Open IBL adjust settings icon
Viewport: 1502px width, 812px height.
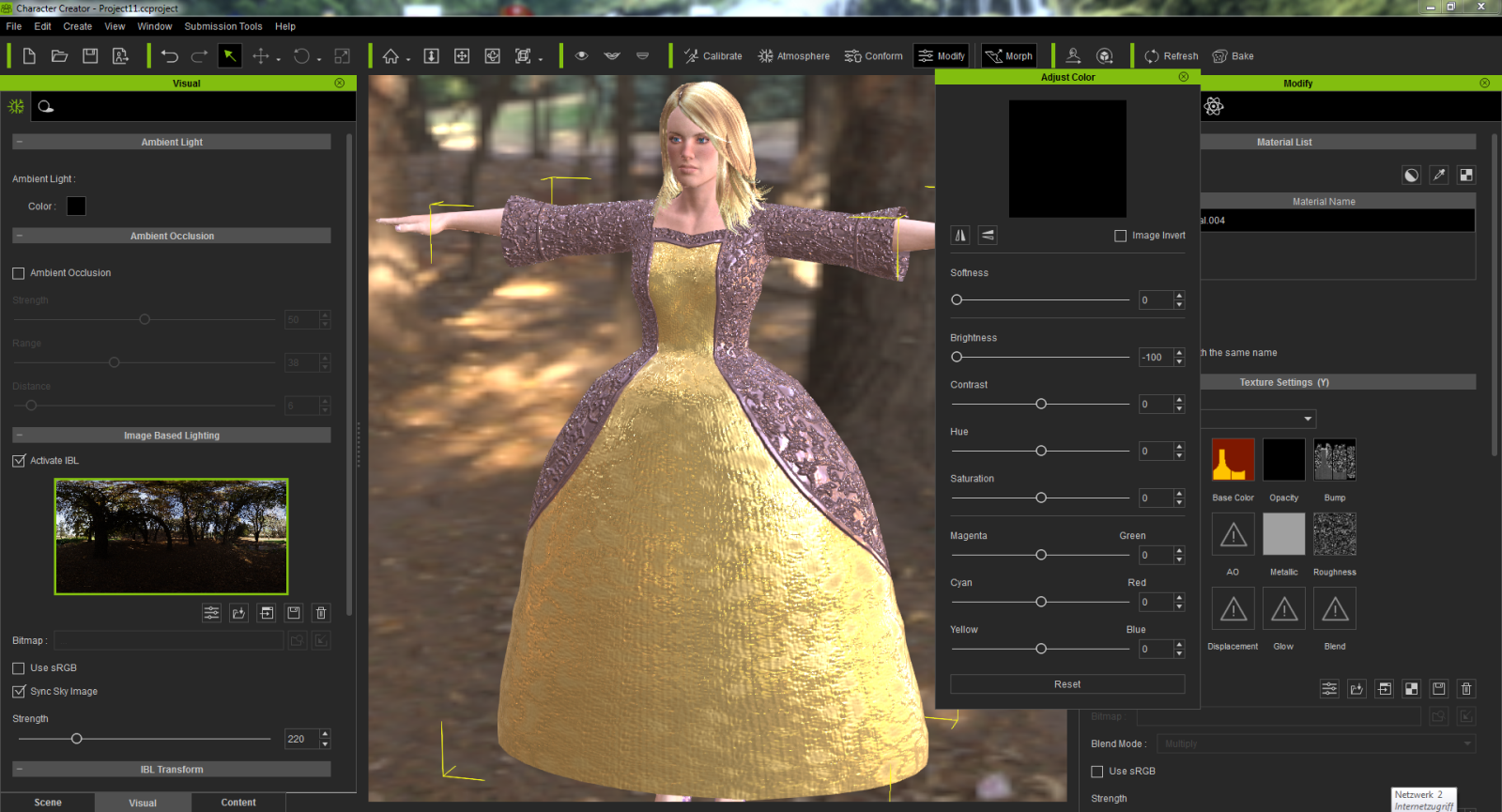(x=212, y=613)
